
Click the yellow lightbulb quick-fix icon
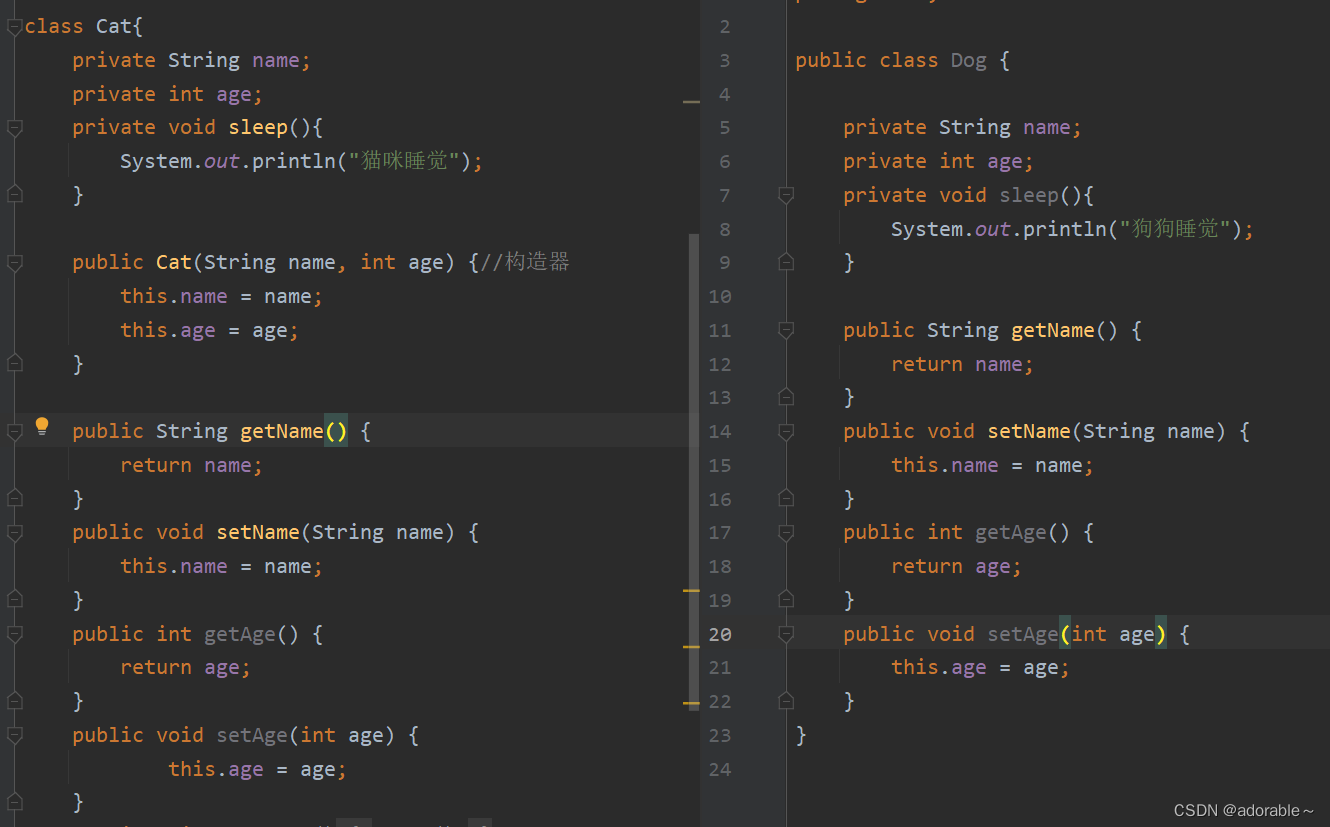pyautogui.click(x=42, y=427)
